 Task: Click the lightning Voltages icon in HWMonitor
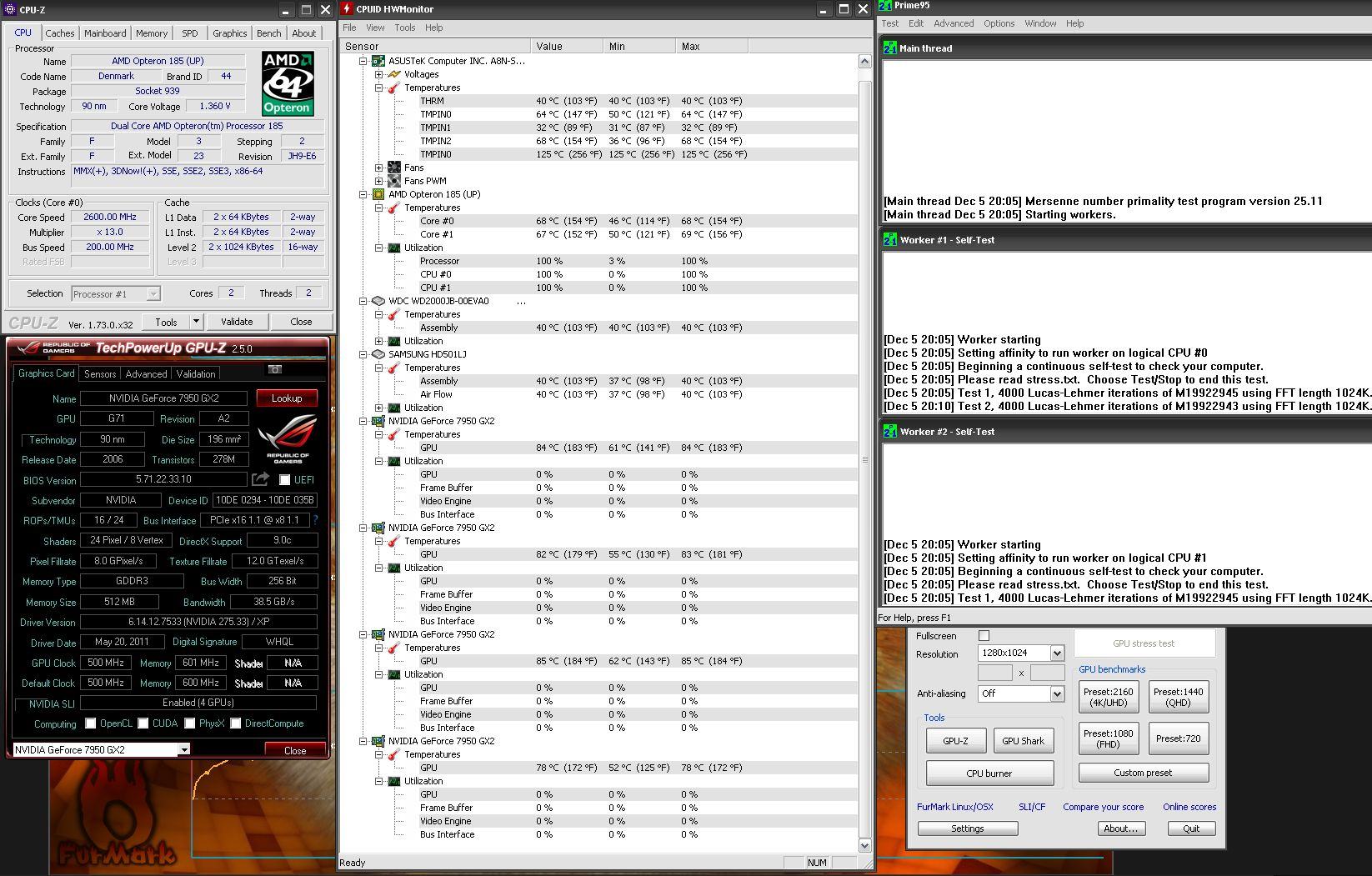click(x=394, y=74)
